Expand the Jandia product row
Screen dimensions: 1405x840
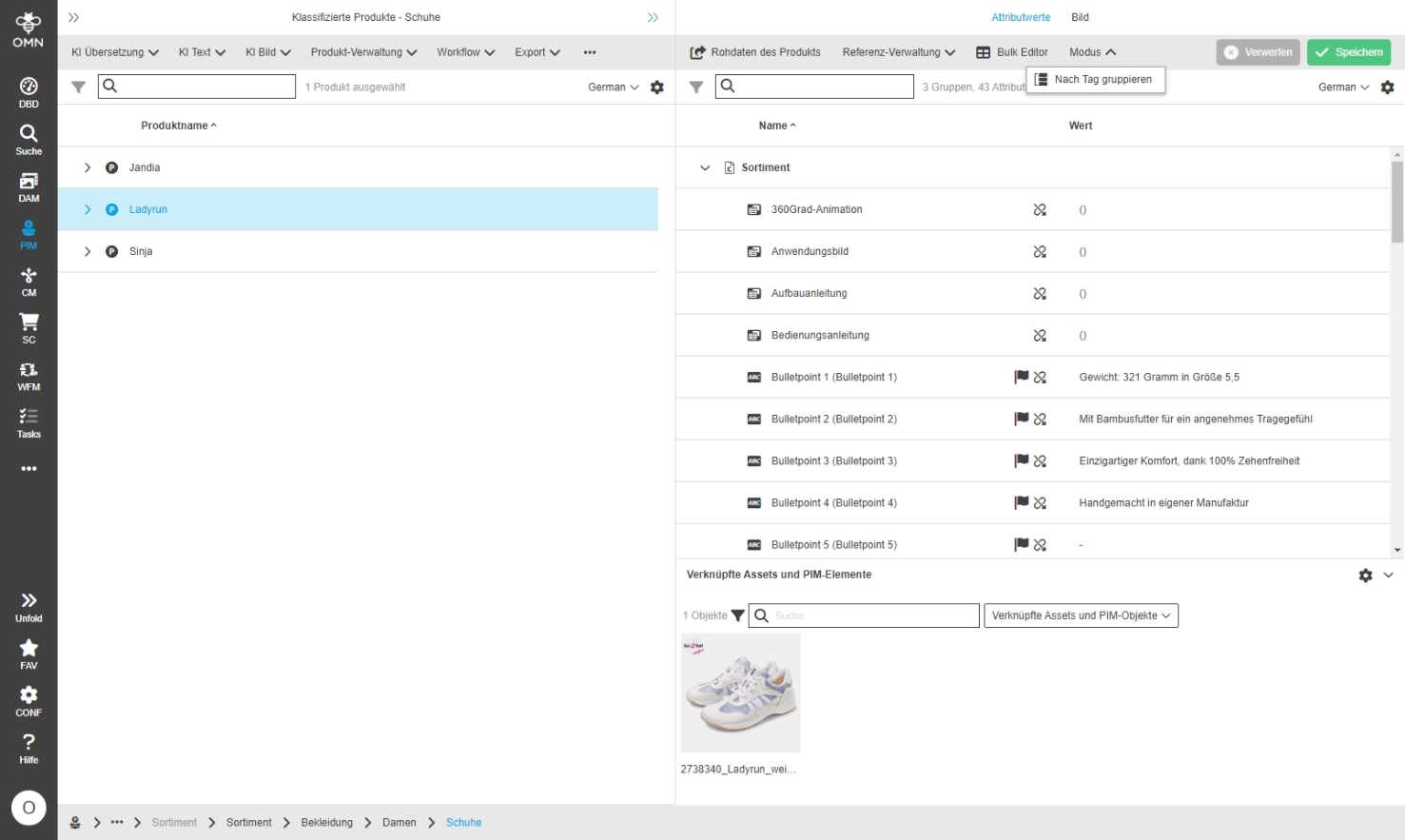(x=88, y=167)
